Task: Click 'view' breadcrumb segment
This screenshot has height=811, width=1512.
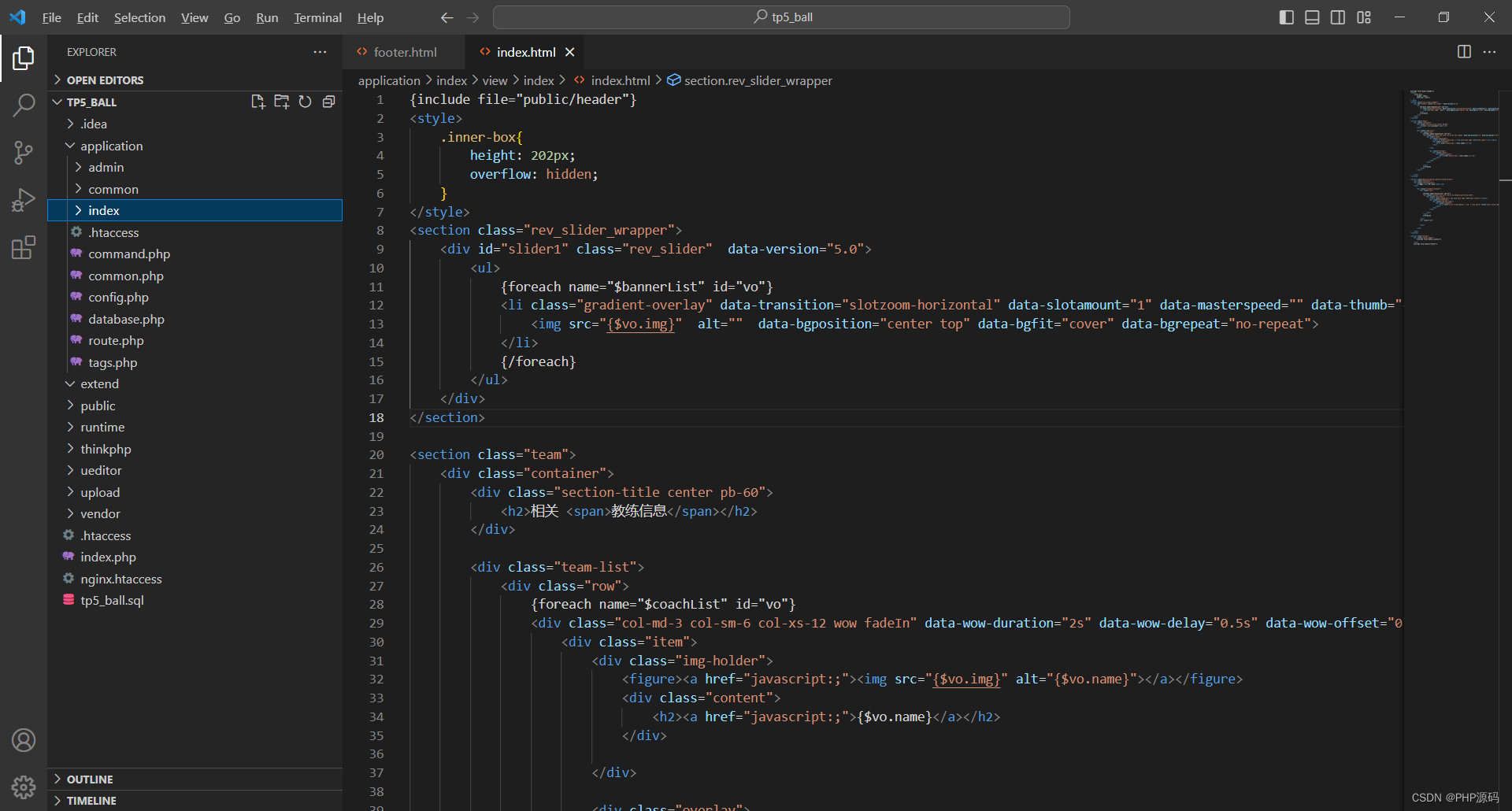Action: [x=495, y=80]
